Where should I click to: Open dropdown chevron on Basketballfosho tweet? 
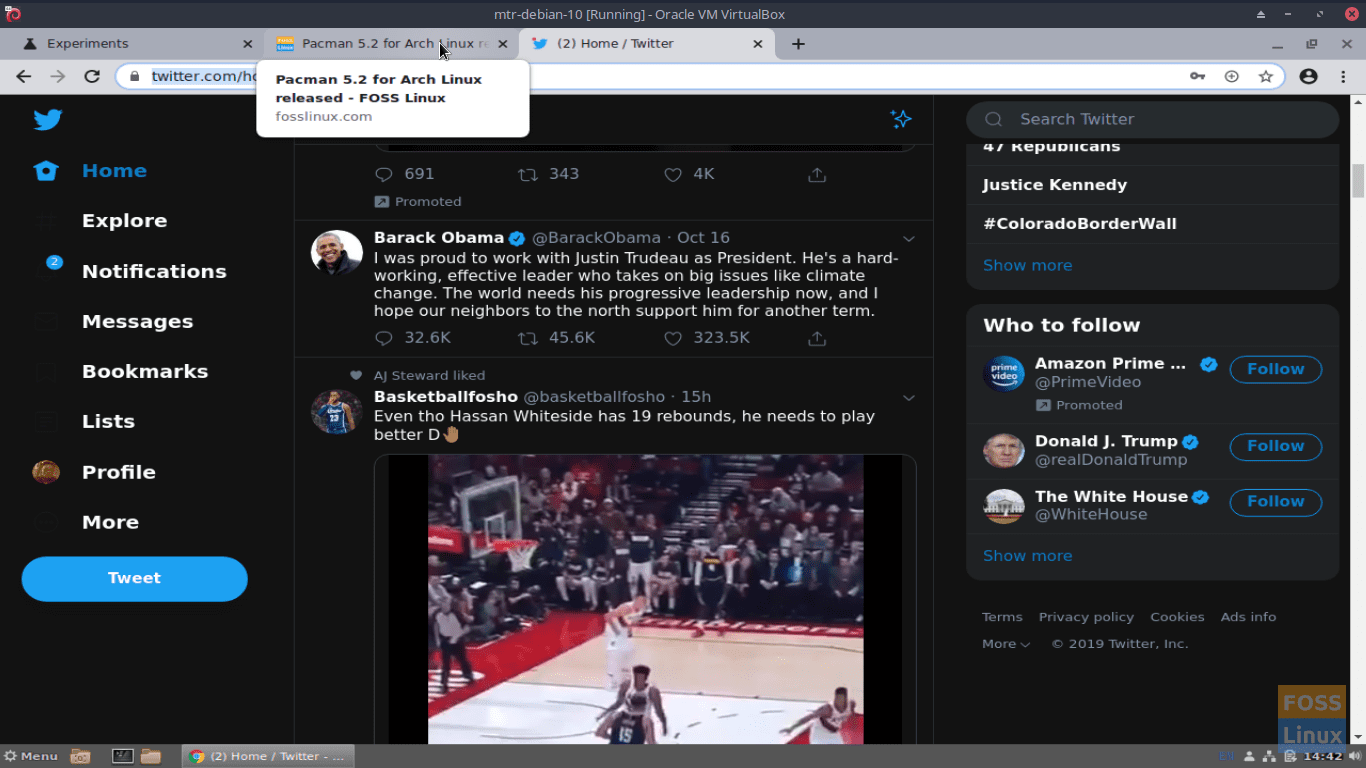point(909,398)
